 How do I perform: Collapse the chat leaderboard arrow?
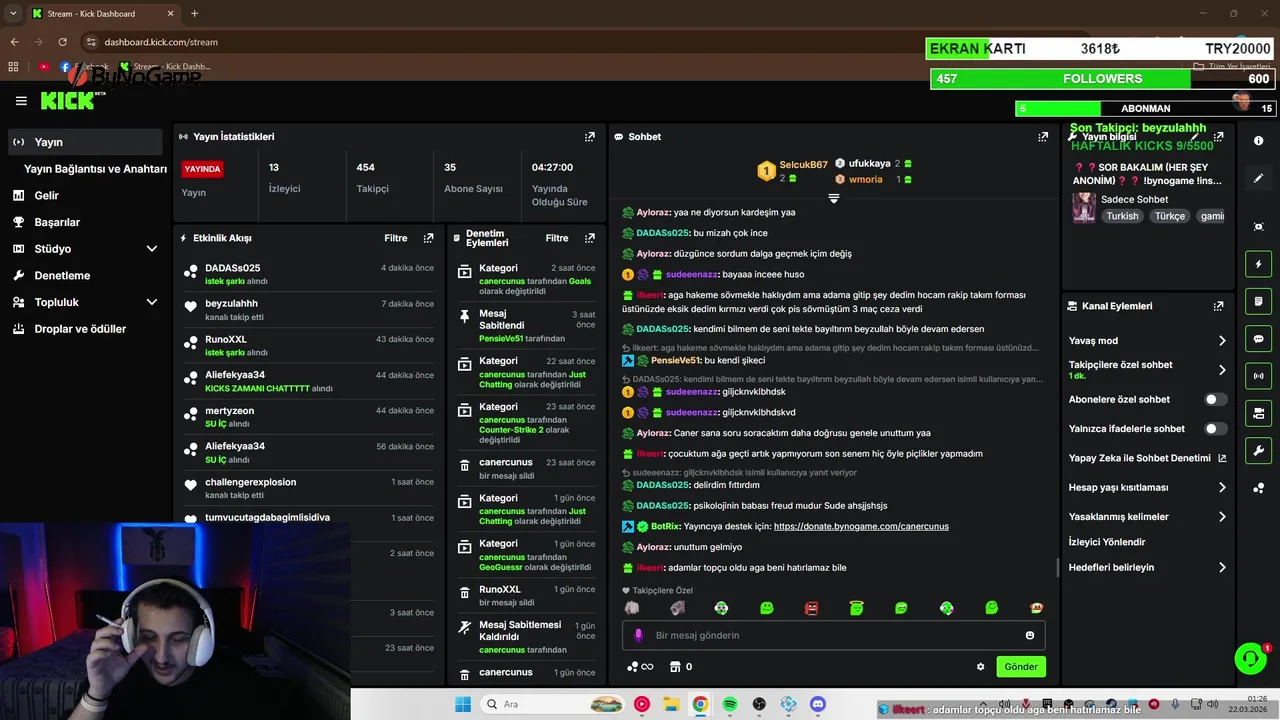833,199
